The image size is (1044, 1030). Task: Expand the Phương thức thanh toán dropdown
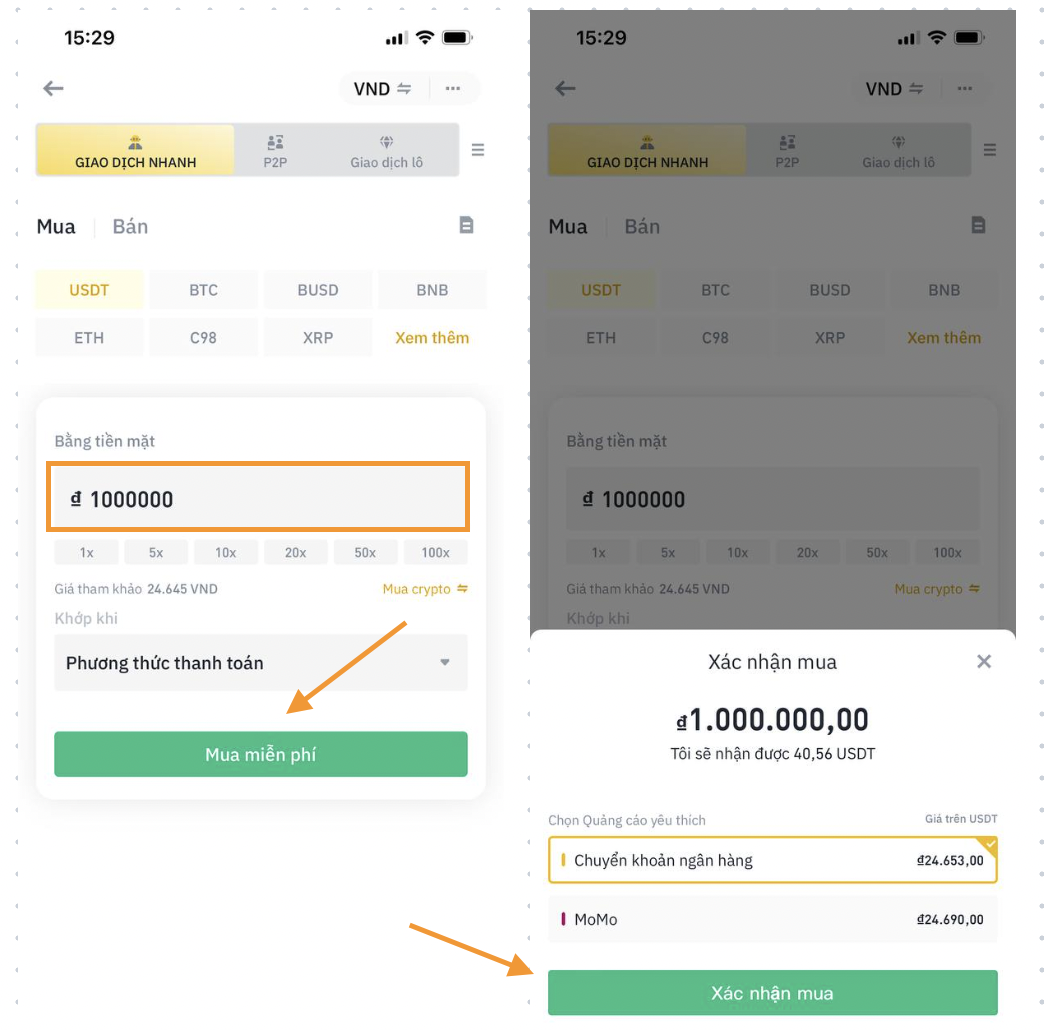[260, 663]
